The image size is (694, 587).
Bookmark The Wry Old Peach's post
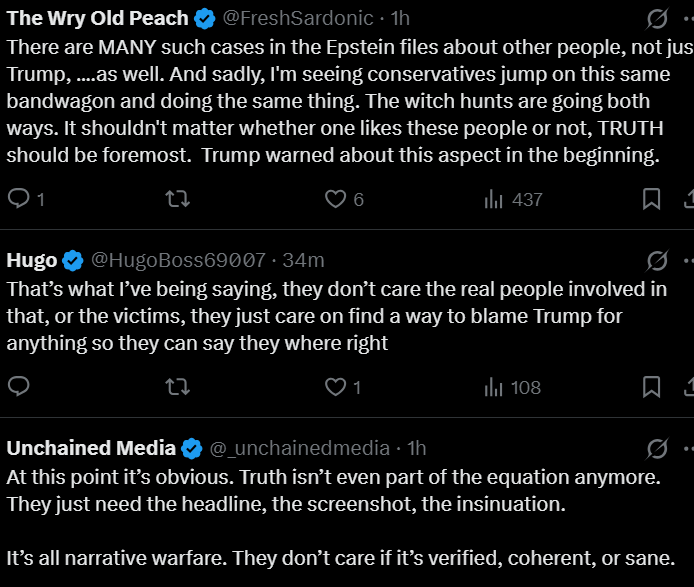651,199
